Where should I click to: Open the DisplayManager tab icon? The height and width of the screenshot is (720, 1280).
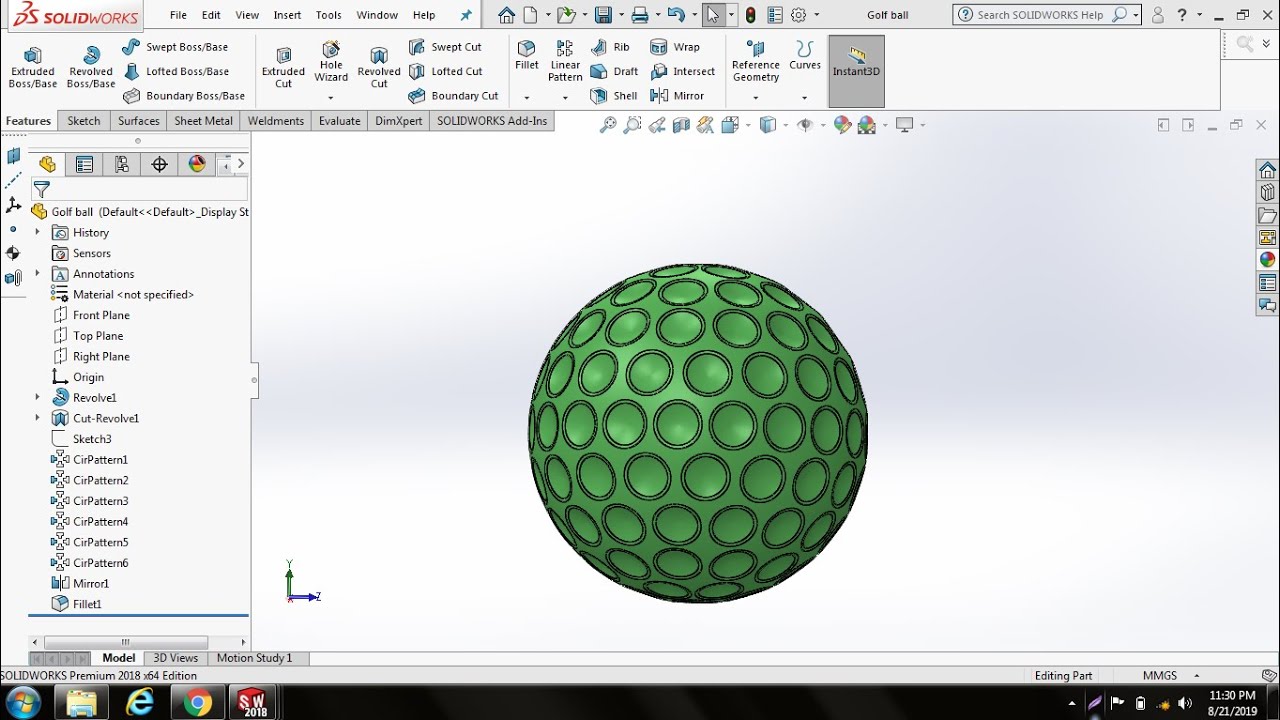point(197,165)
